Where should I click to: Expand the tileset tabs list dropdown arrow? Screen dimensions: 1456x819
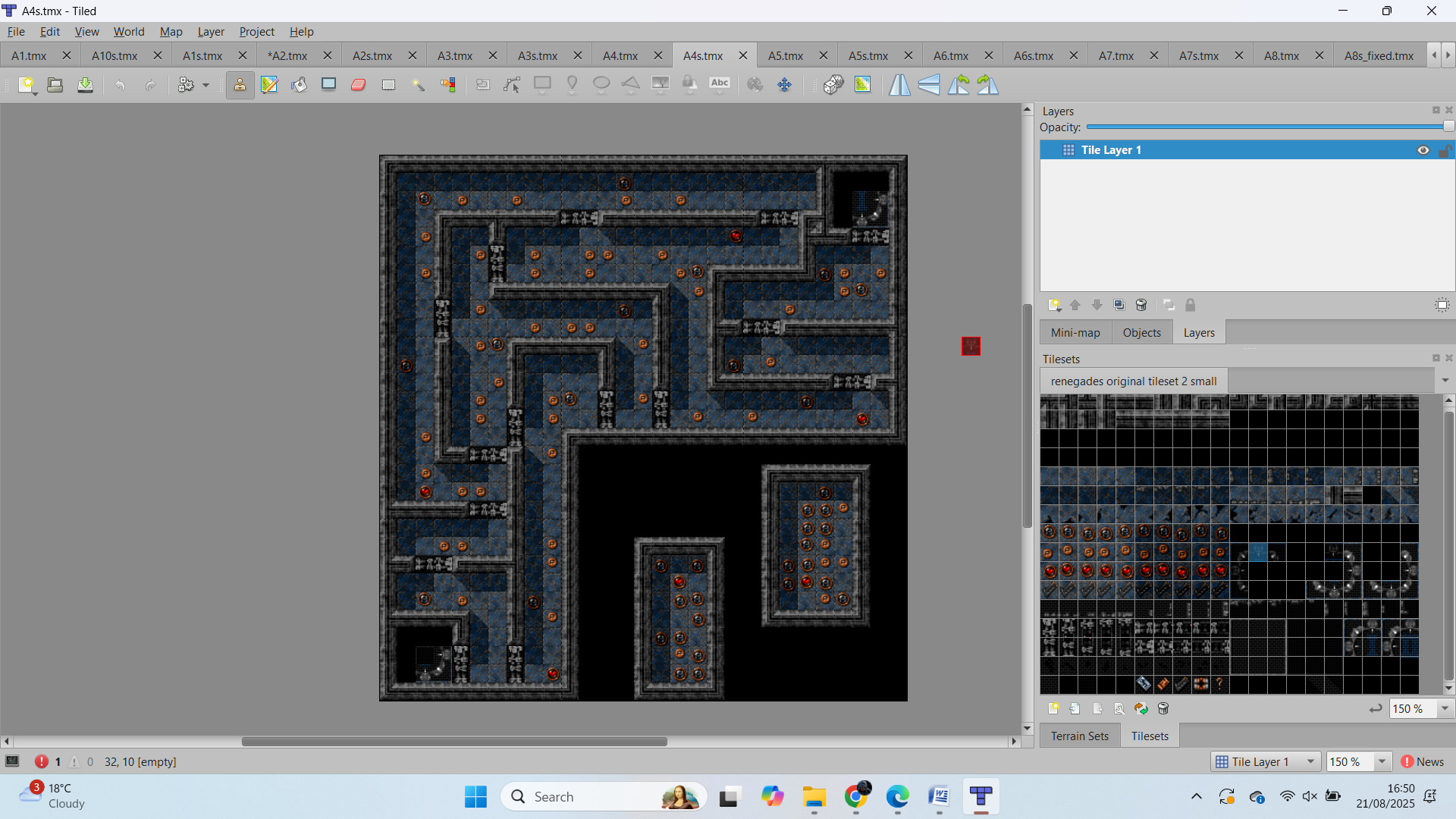coord(1445,380)
